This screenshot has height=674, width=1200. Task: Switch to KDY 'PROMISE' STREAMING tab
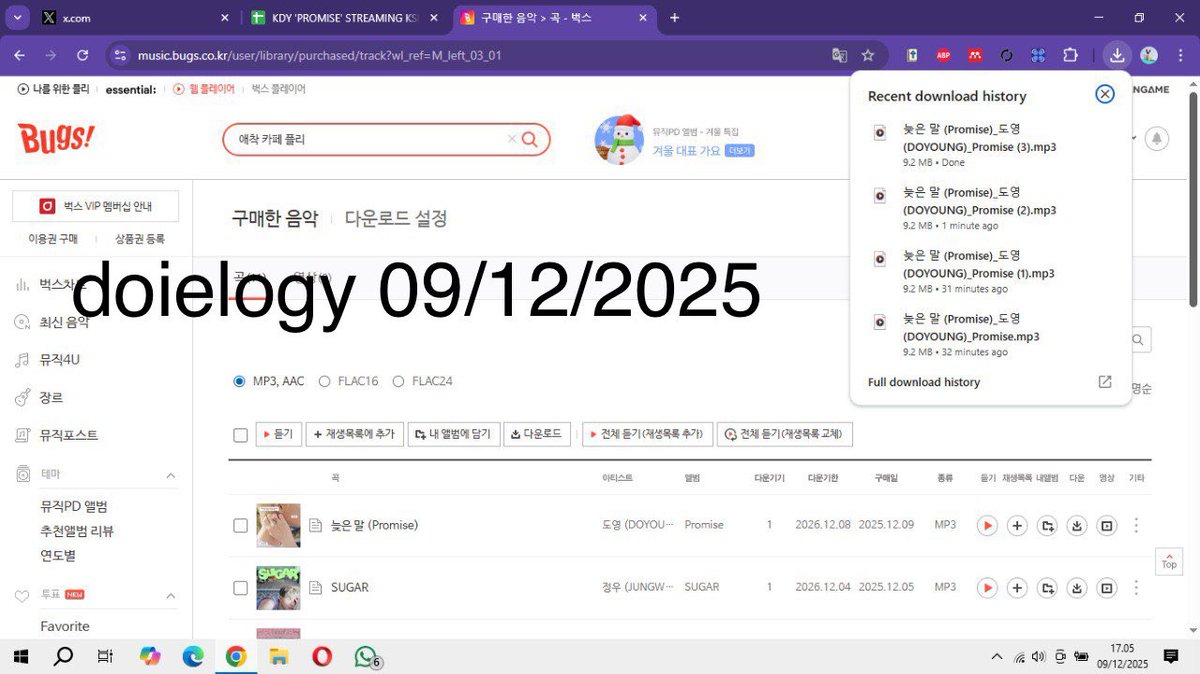(345, 18)
